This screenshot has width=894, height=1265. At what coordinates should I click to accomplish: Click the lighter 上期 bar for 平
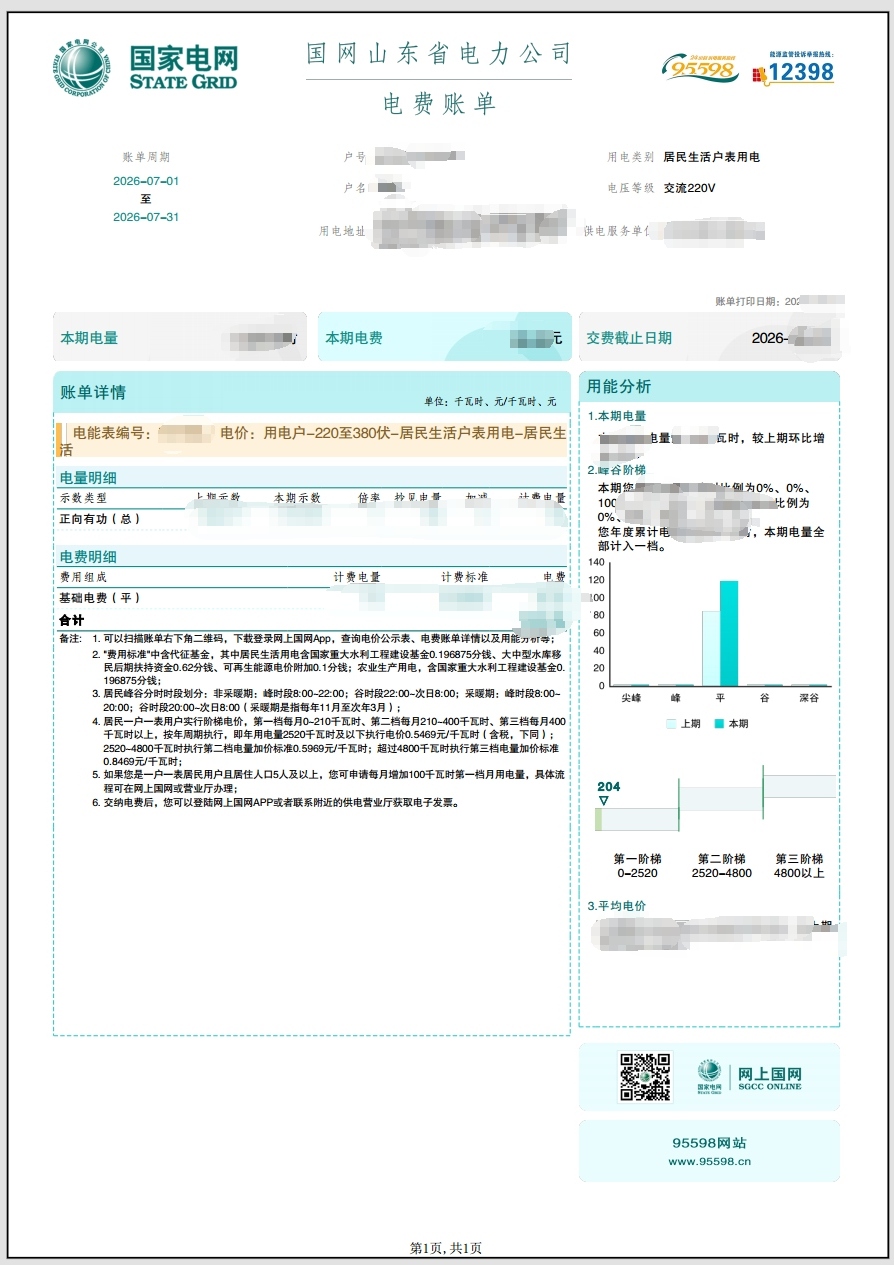pos(711,648)
